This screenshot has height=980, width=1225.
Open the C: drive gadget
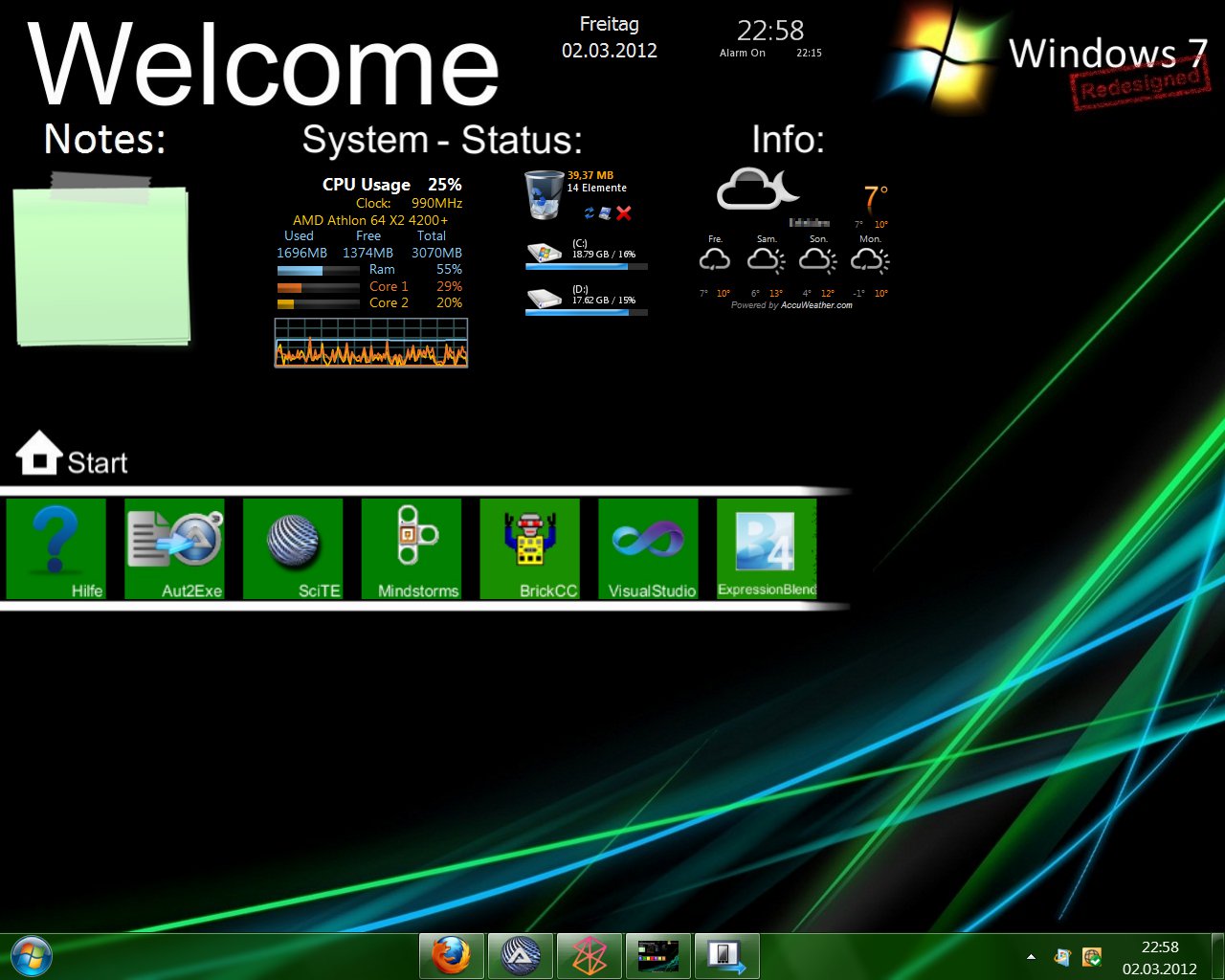click(x=545, y=252)
